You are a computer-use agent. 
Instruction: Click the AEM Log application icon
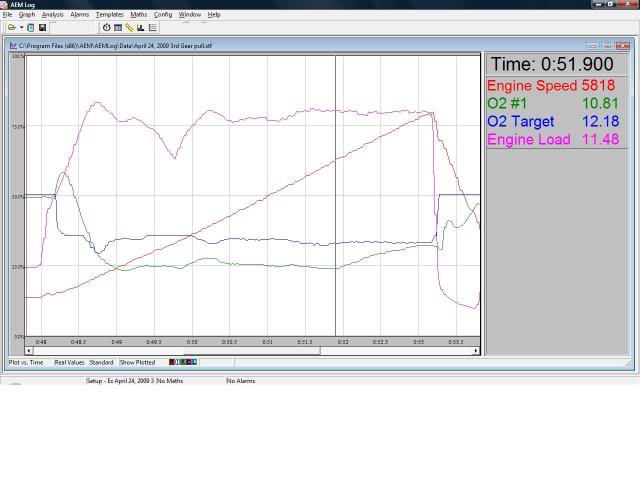pyautogui.click(x=4, y=5)
